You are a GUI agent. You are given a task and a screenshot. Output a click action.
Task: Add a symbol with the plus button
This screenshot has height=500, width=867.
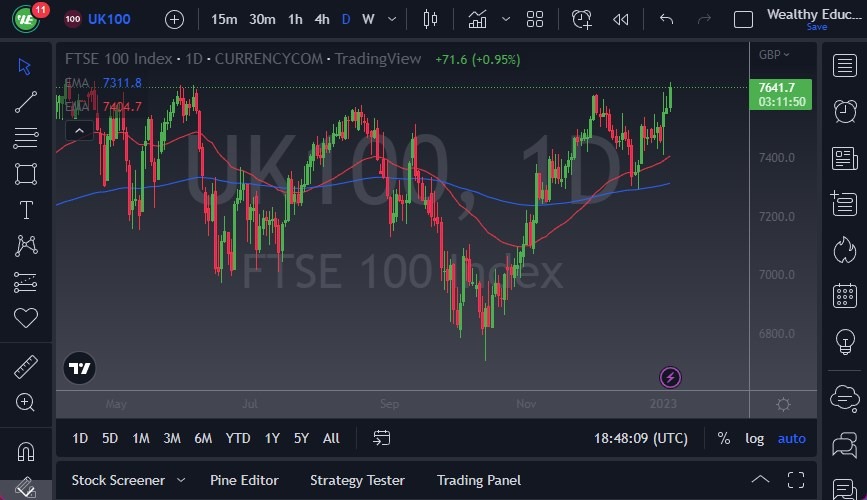[x=174, y=19]
